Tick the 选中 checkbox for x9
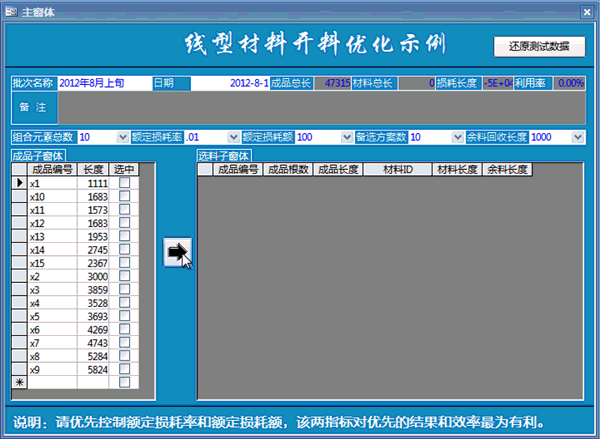 pos(124,369)
